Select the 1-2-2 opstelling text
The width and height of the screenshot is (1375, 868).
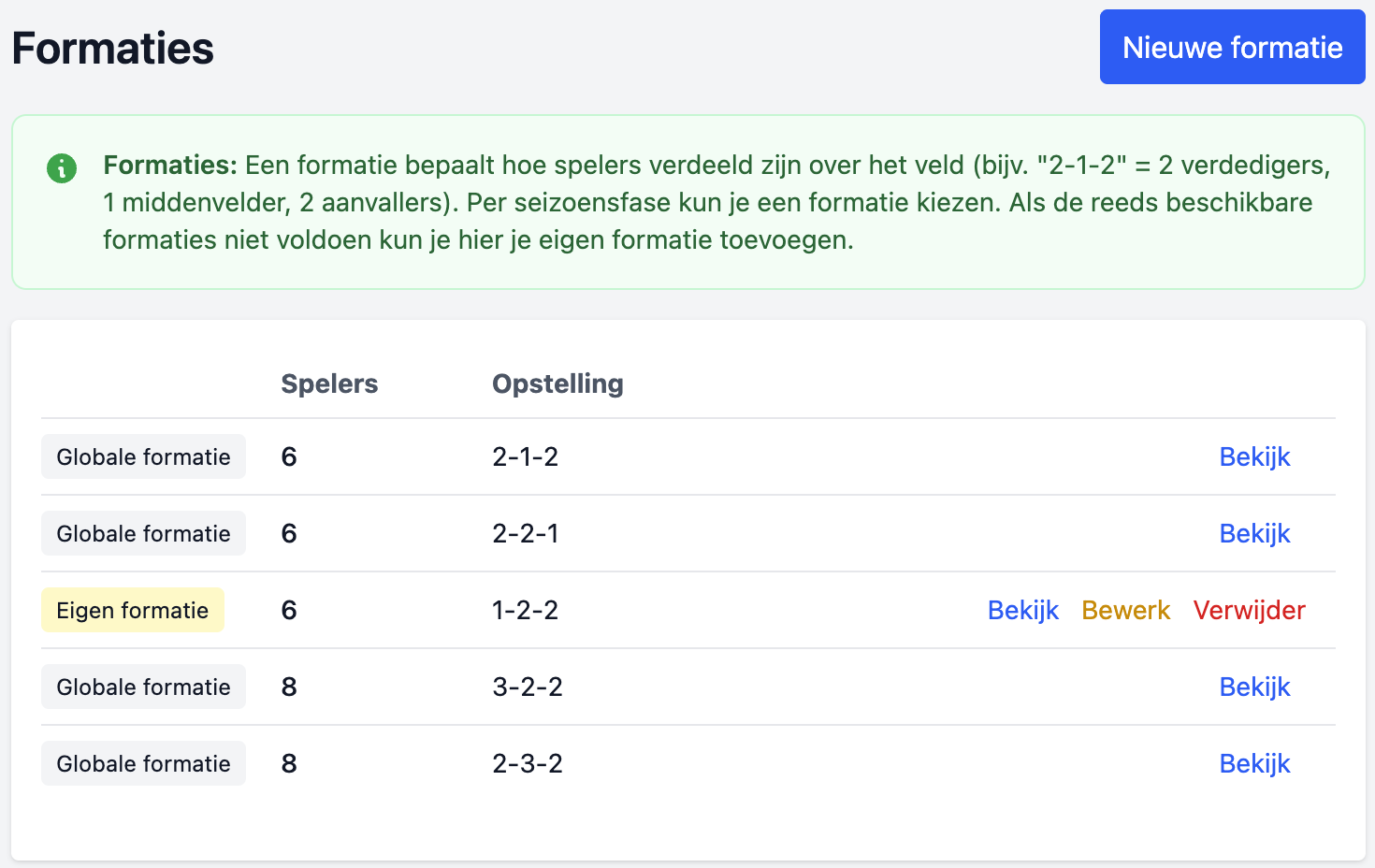[525, 610]
